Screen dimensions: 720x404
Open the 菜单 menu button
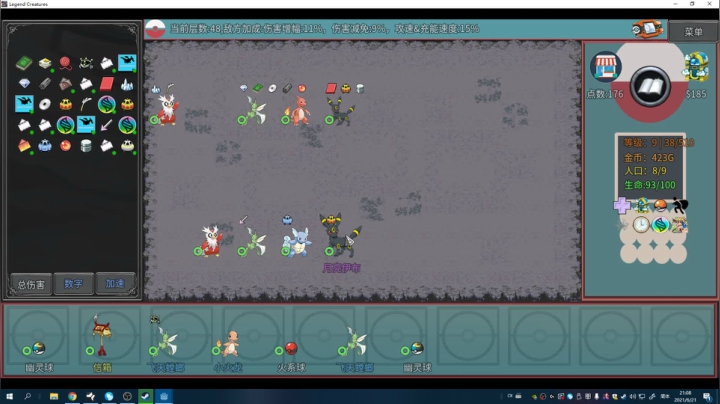click(x=693, y=32)
